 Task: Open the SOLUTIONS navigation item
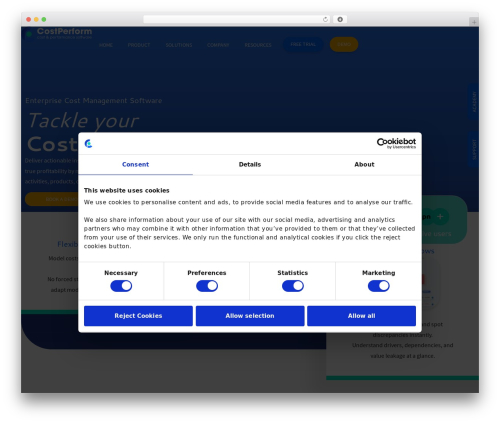(179, 45)
